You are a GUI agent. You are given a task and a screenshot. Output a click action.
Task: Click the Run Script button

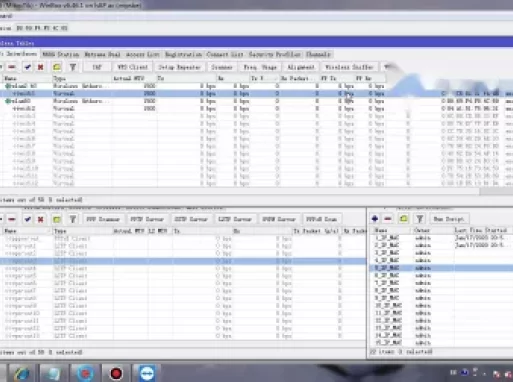[449, 219]
